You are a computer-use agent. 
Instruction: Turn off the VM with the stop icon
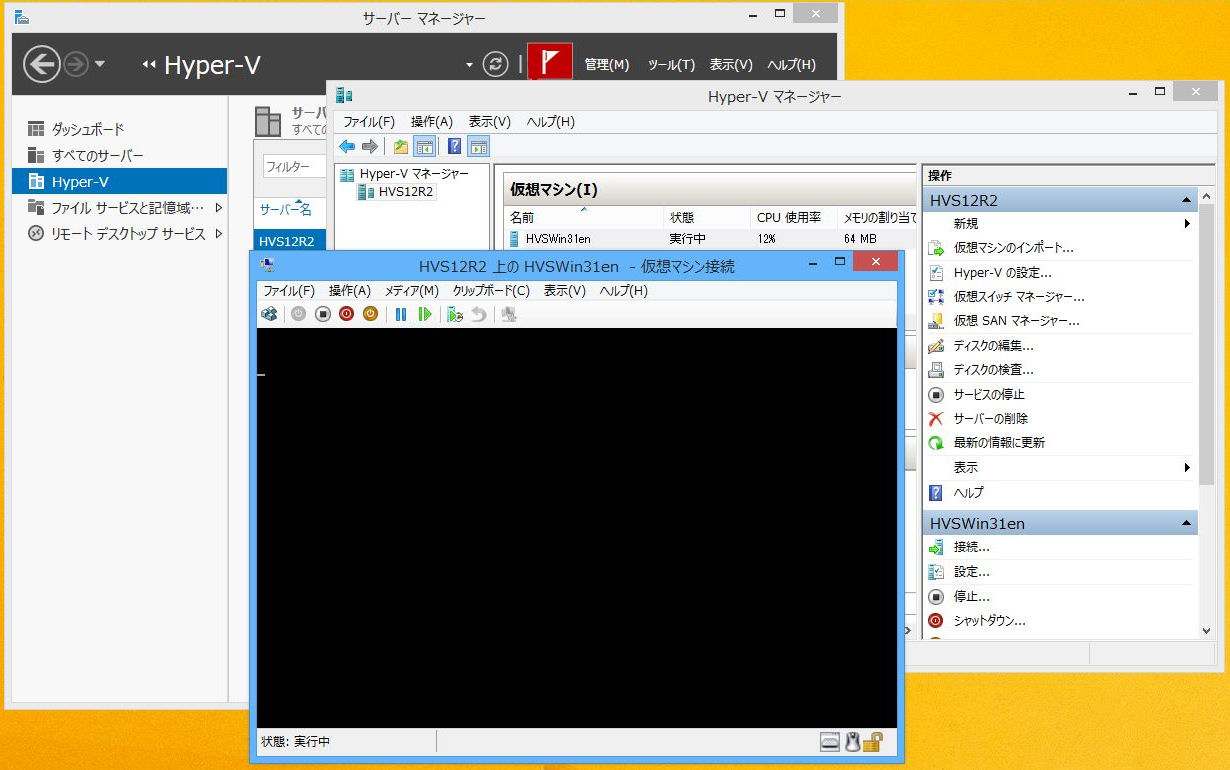pyautogui.click(x=322, y=314)
